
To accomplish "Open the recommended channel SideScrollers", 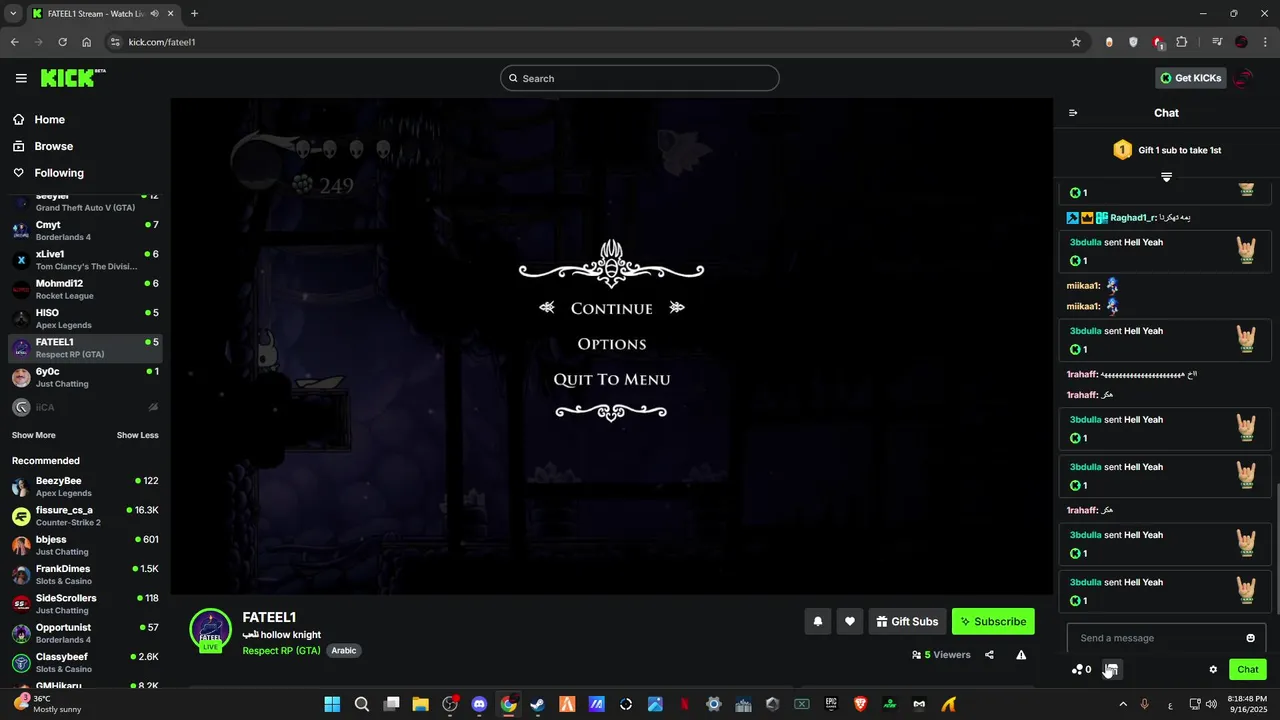I will (85, 604).
